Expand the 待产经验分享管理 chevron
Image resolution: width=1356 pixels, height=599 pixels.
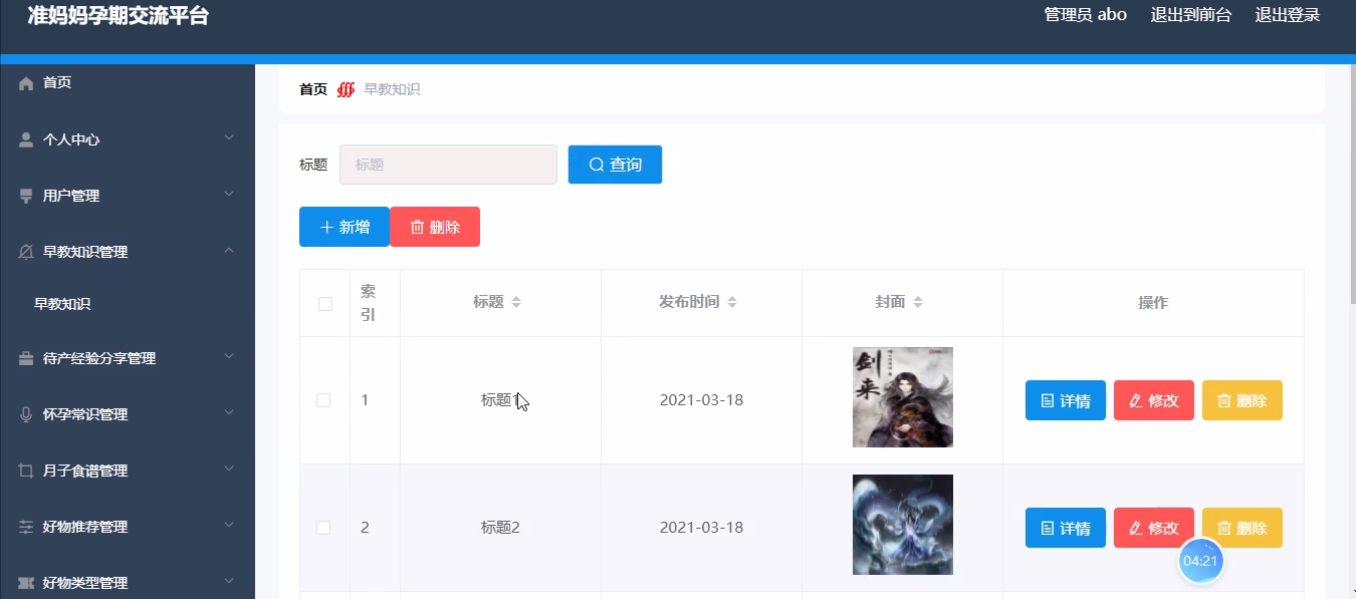pyautogui.click(x=229, y=356)
